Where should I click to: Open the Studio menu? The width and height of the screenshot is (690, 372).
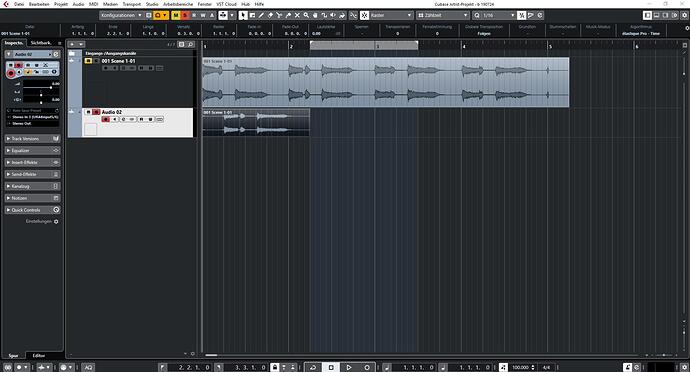tap(152, 4)
